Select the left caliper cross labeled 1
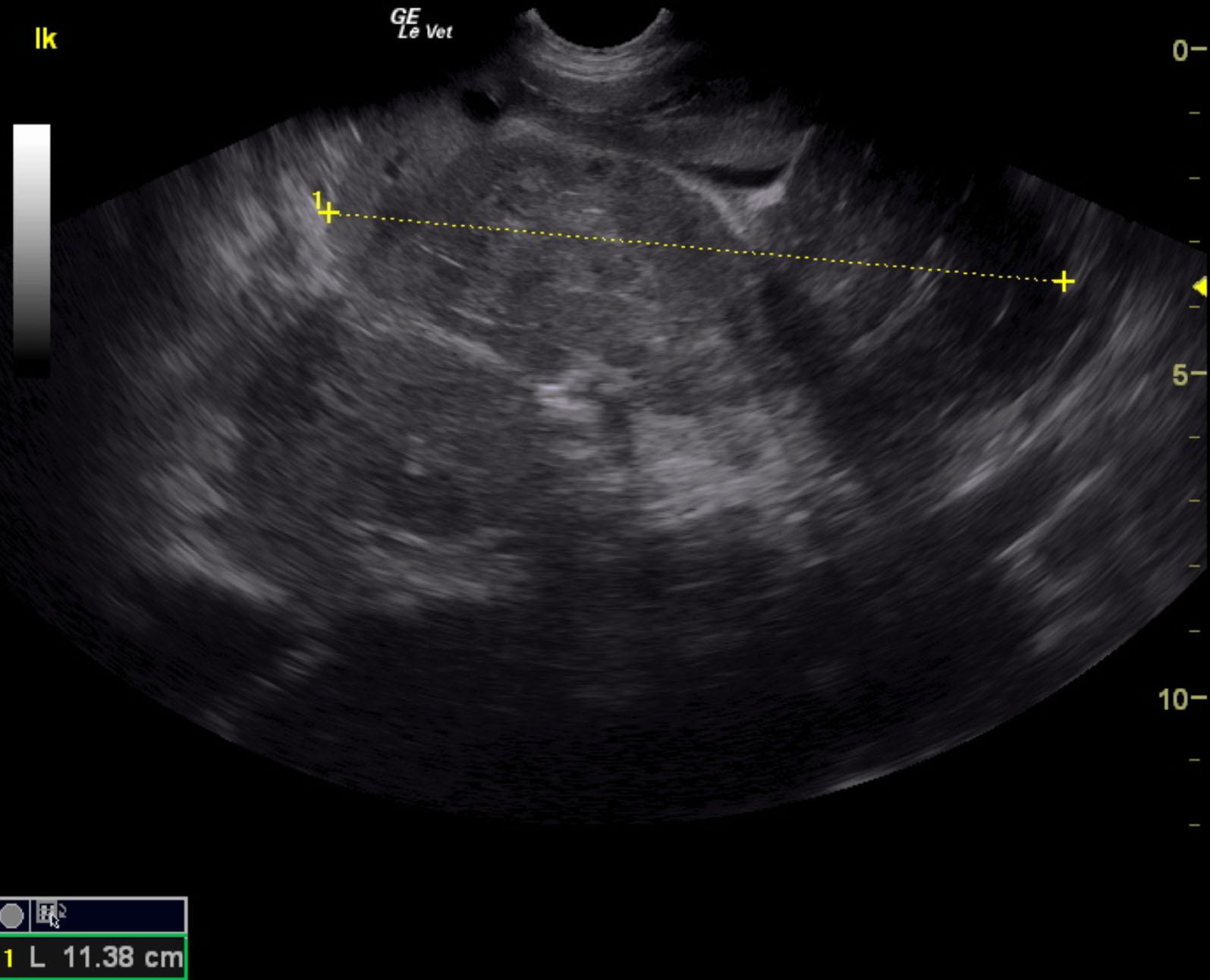Viewport: 1210px width, 980px height. [x=328, y=214]
